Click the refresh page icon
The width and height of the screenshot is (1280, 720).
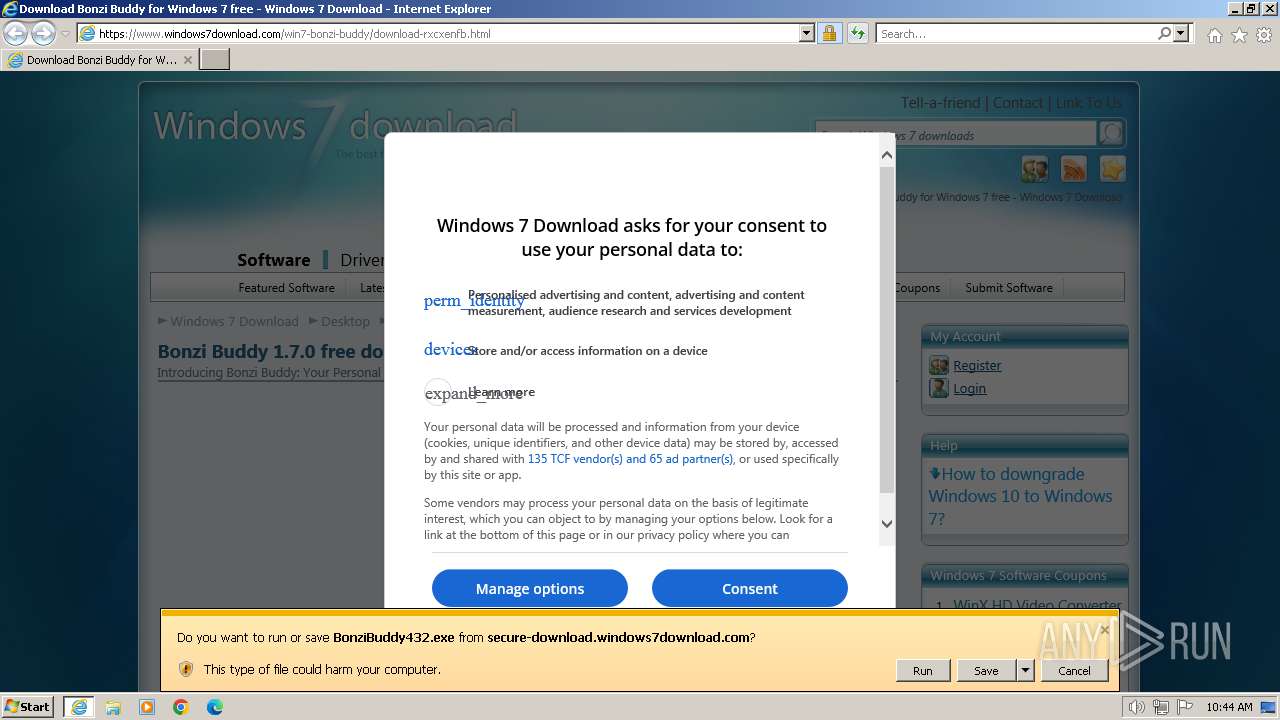[x=857, y=33]
